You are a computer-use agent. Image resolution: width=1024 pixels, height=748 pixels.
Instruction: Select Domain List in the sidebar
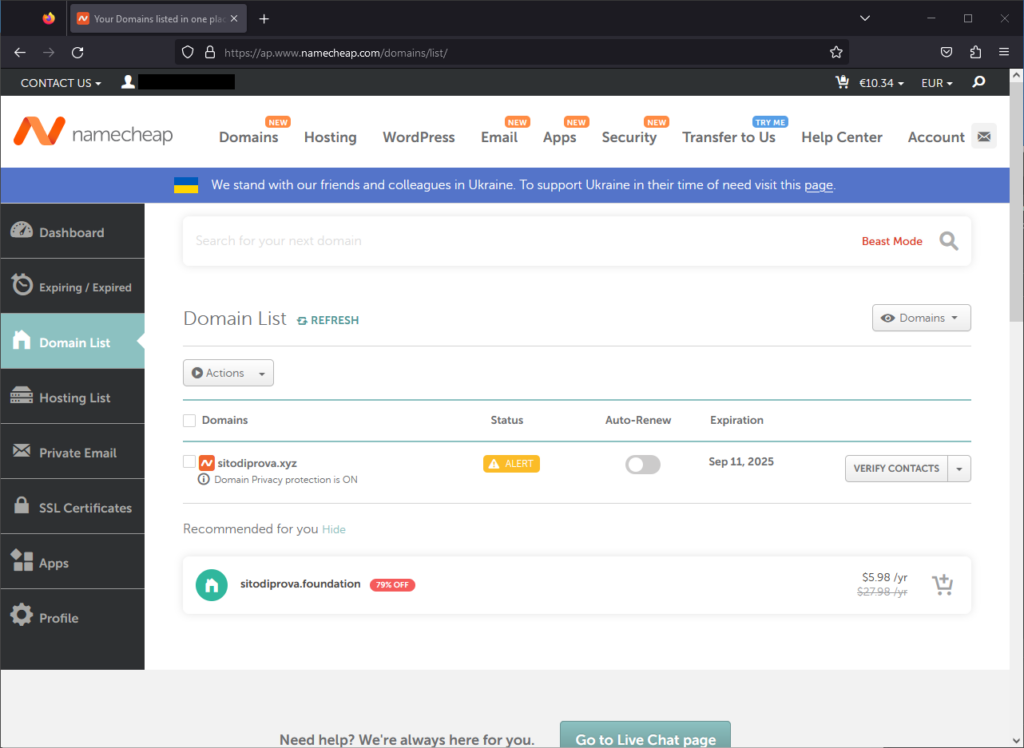pos(72,341)
